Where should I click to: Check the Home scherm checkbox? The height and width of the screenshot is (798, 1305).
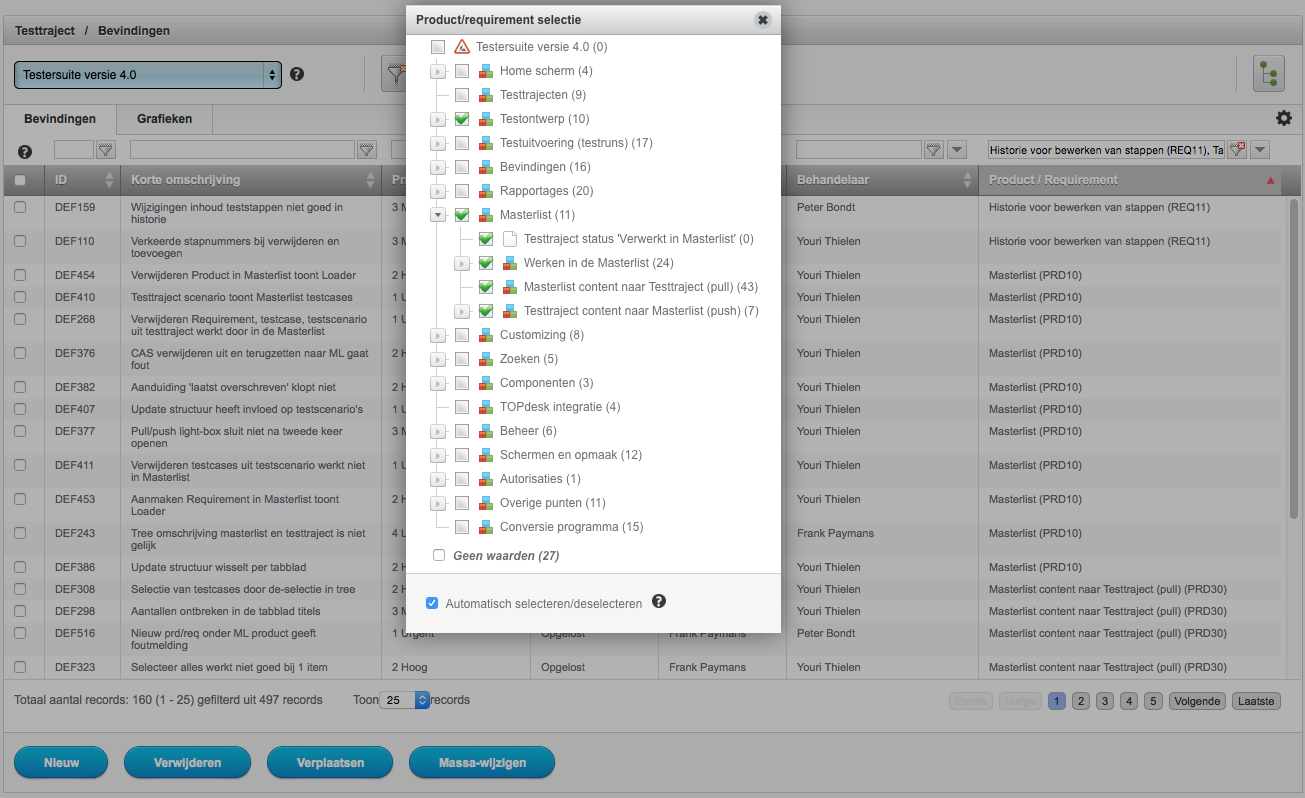coord(462,71)
